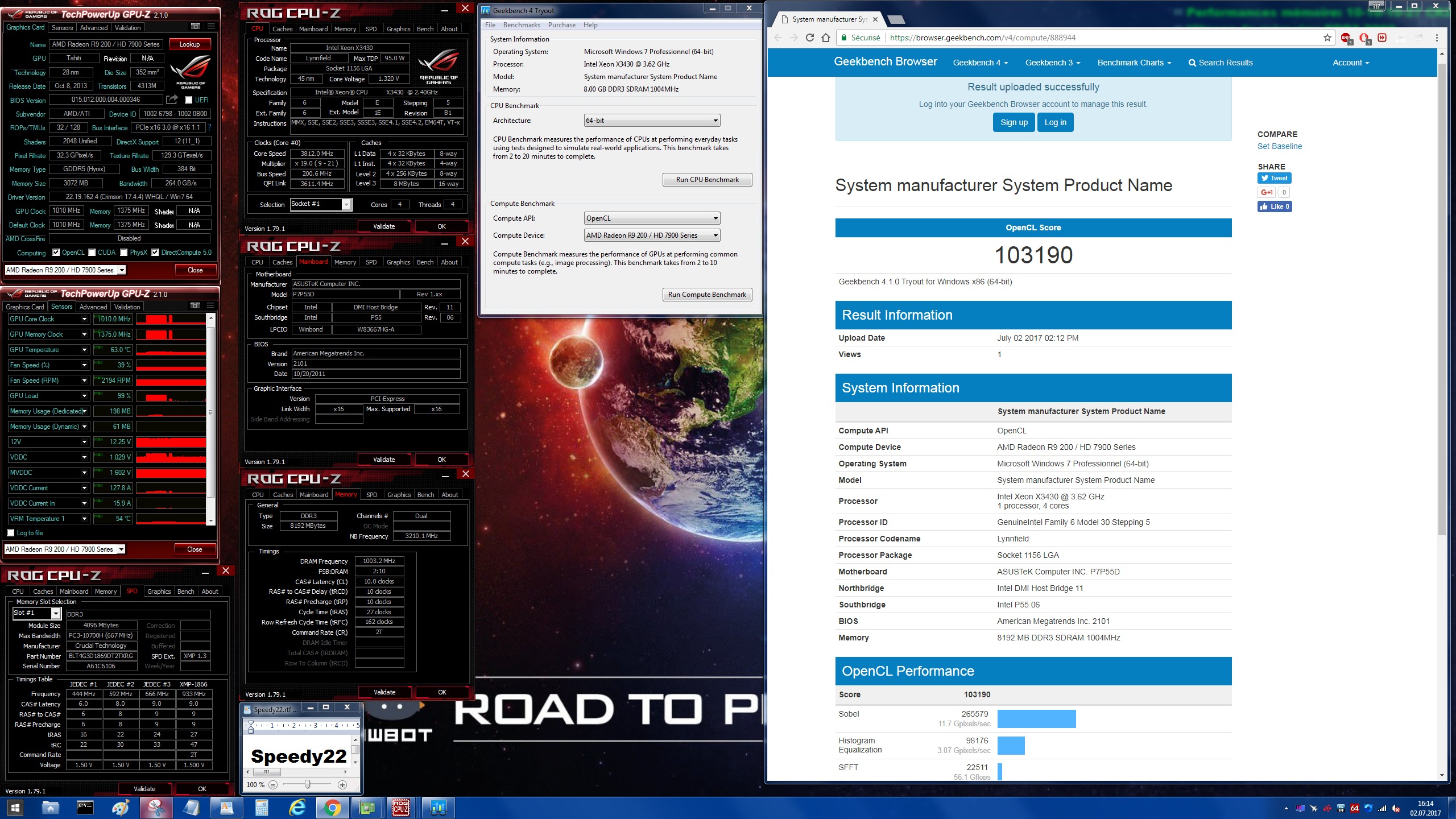Open the Bench tab in top CPU-Z window
1456x819 pixels.
tap(425, 29)
